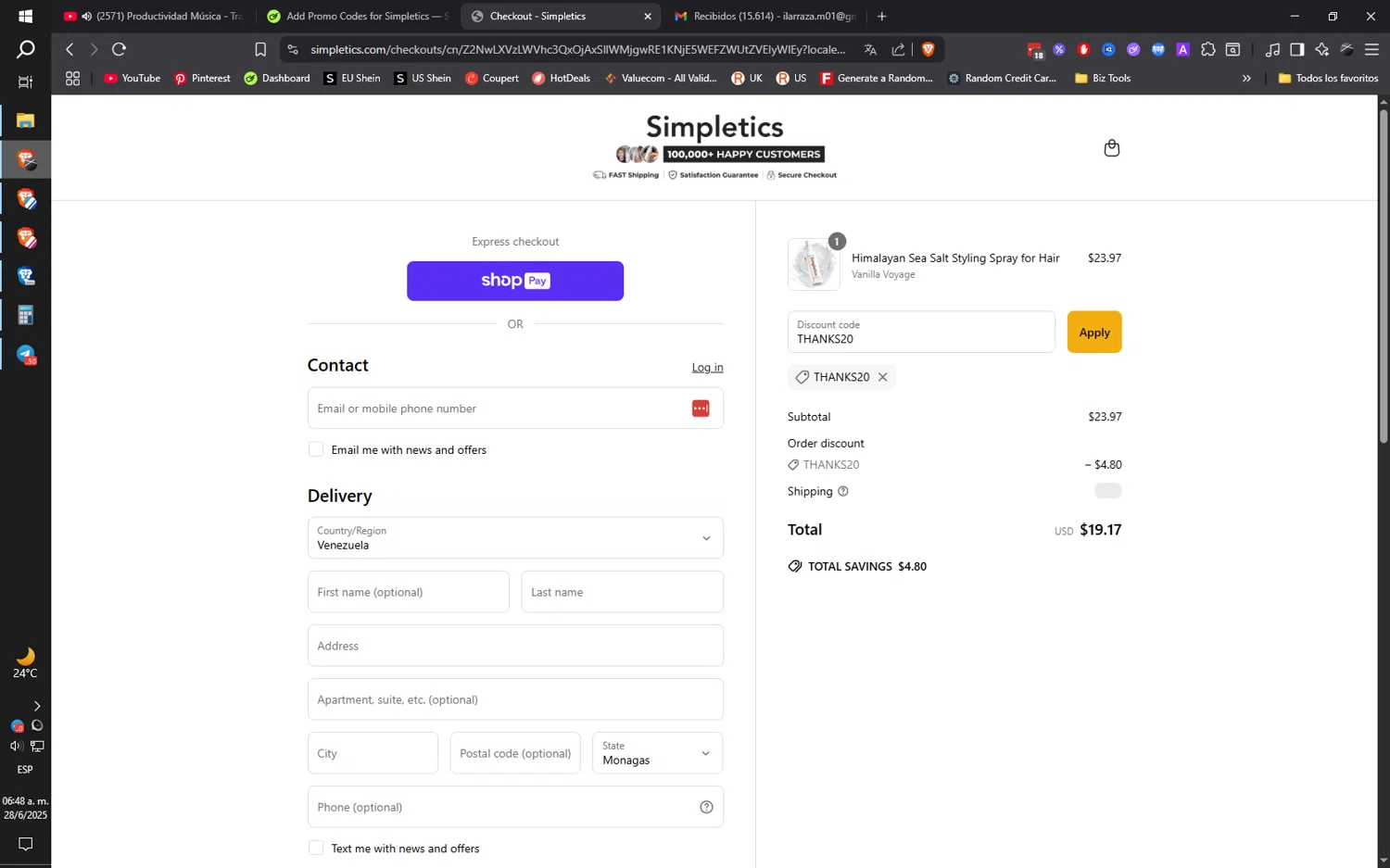Open the browser extensions puzzle icon
Image resolution: width=1390 pixels, height=868 pixels.
1207,49
